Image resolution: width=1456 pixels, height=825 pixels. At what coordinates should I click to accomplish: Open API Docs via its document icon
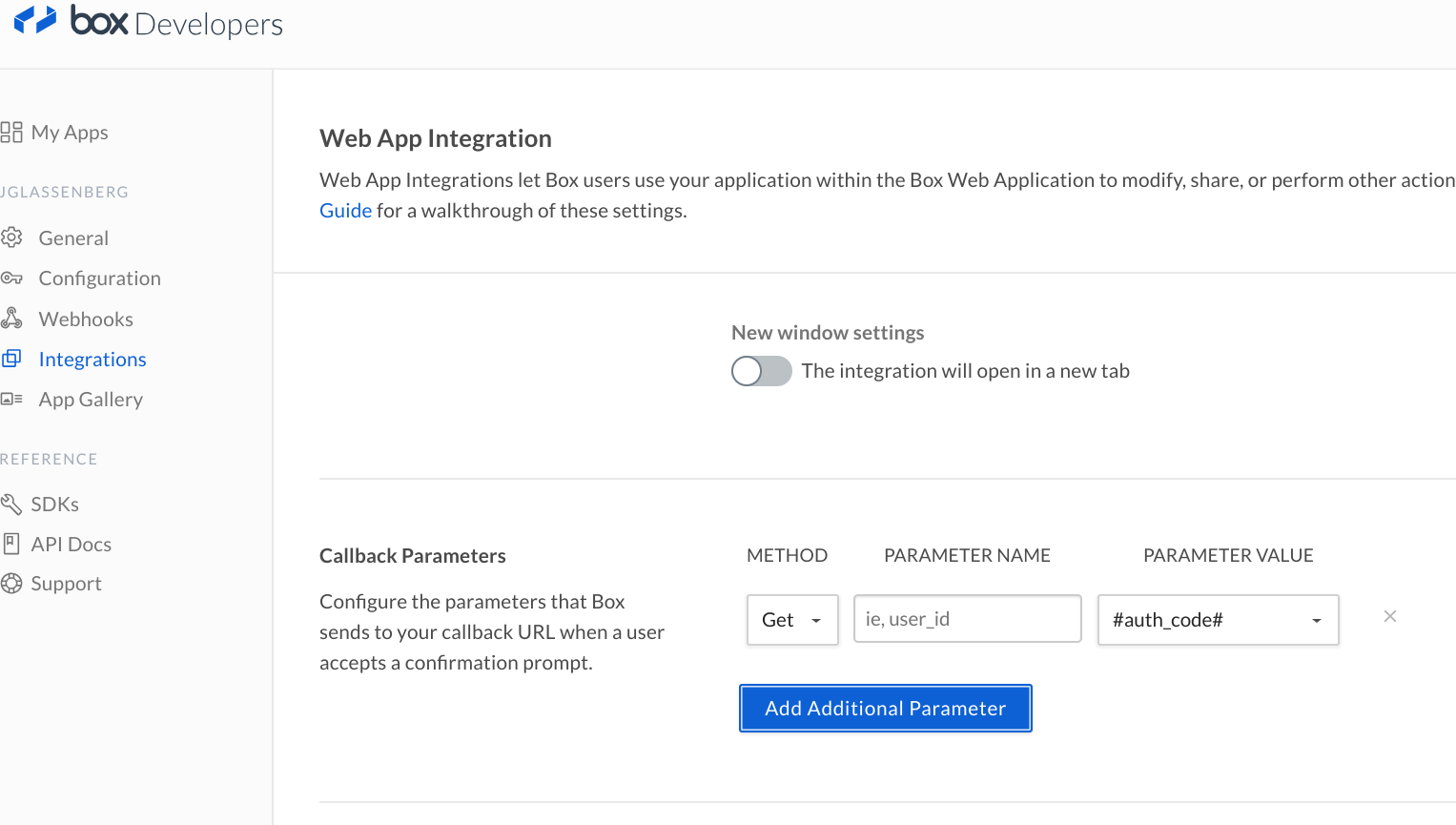(x=12, y=544)
